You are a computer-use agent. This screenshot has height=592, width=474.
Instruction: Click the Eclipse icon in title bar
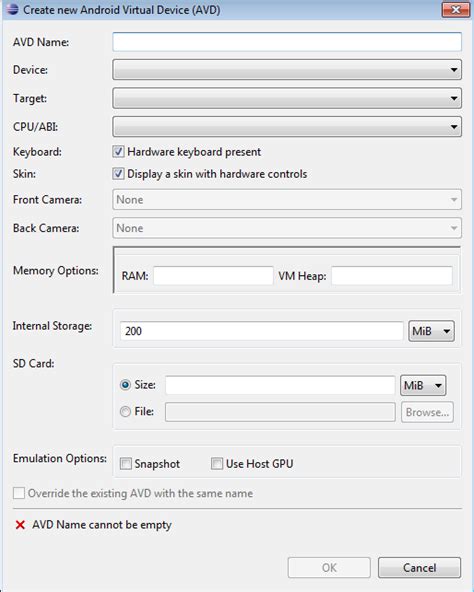pos(12,9)
